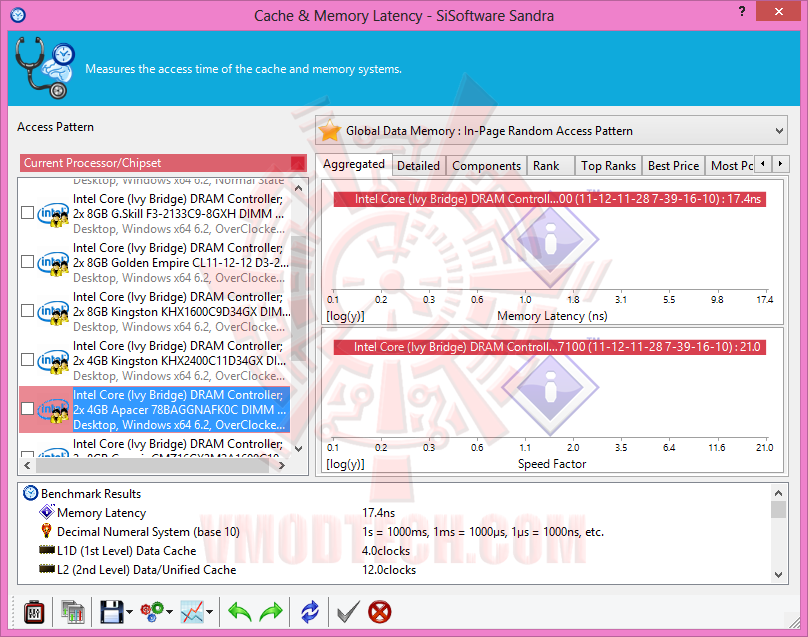Click the info diamond in Speed Factor chart

[550, 388]
